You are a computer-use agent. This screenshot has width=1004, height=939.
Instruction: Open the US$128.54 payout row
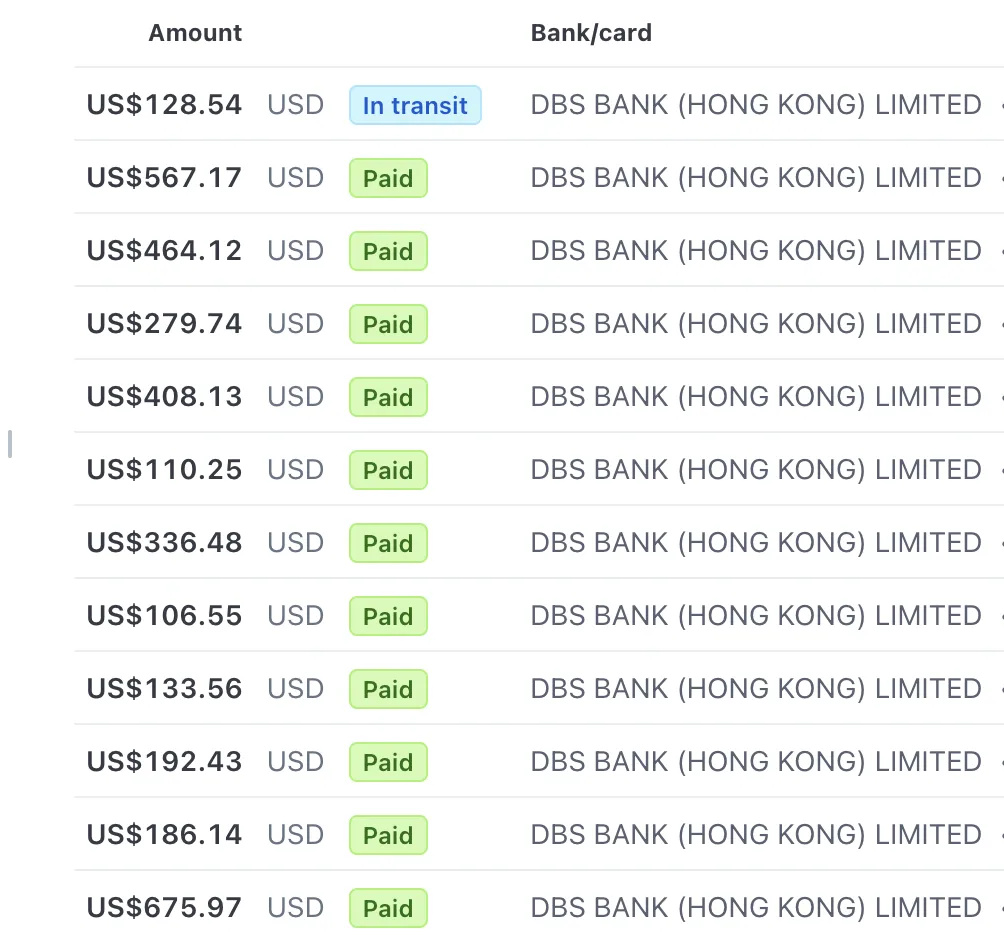pyautogui.click(x=538, y=104)
